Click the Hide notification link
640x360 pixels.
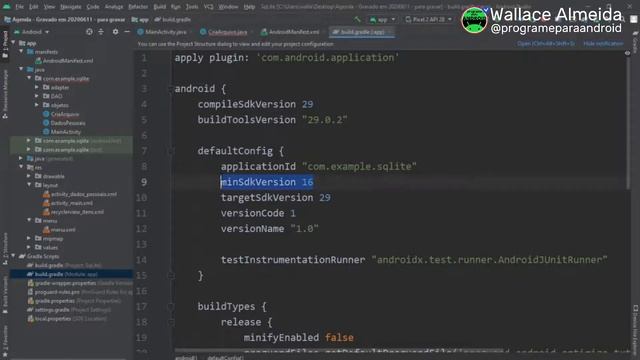pos(603,43)
